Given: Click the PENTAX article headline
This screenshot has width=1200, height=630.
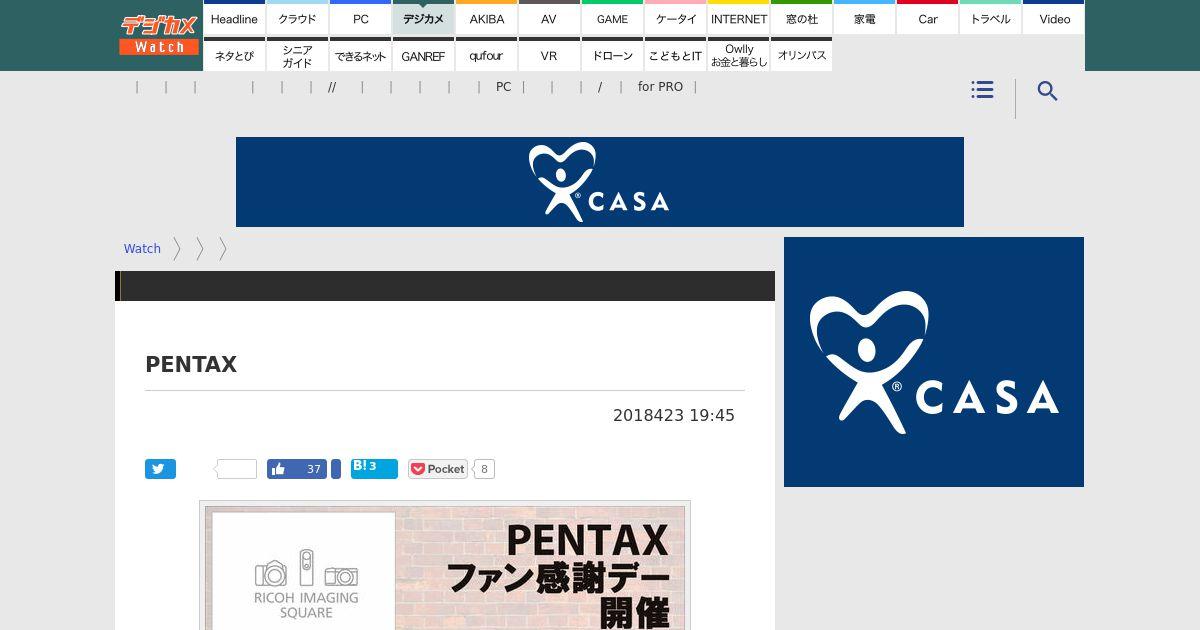Looking at the screenshot, I should [x=191, y=365].
